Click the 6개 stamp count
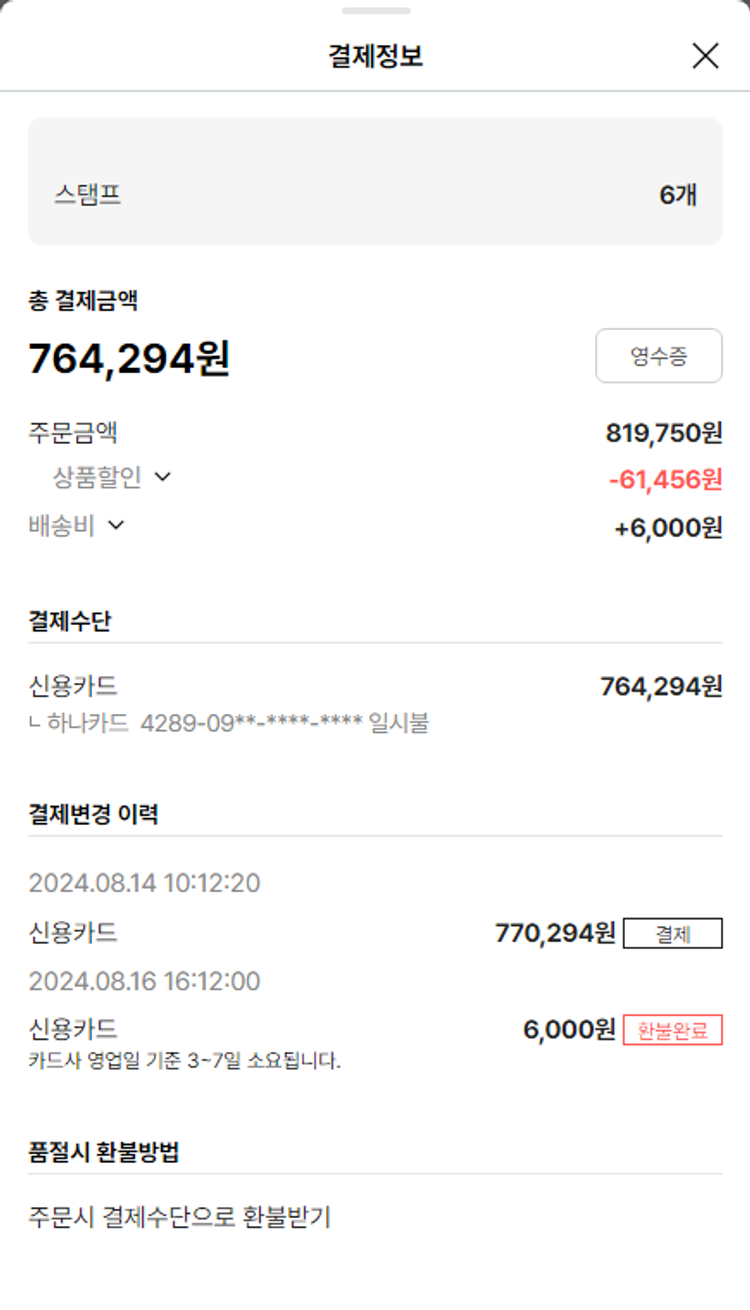This screenshot has height=1310, width=750. tap(678, 195)
